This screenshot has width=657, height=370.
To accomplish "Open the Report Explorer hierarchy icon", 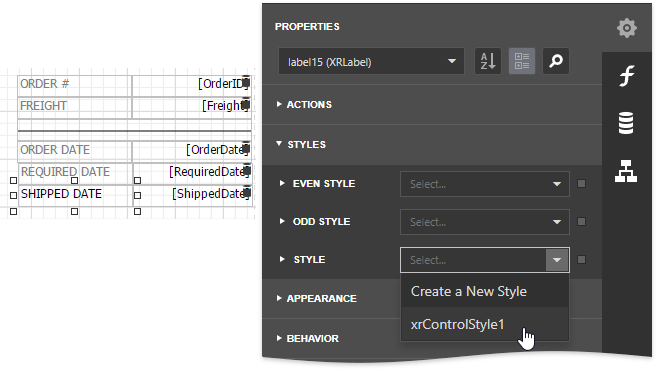I will [x=626, y=171].
